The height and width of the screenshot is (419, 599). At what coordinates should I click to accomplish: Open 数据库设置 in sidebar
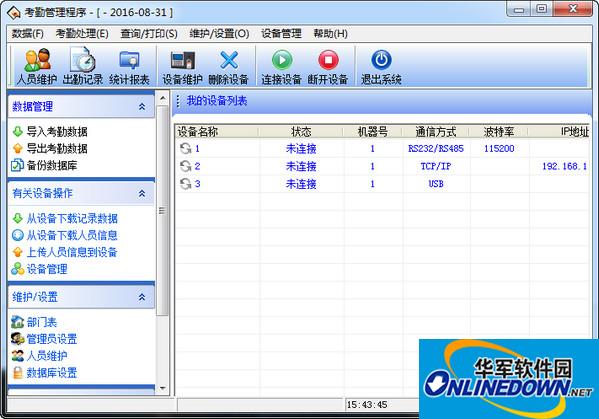click(52, 373)
